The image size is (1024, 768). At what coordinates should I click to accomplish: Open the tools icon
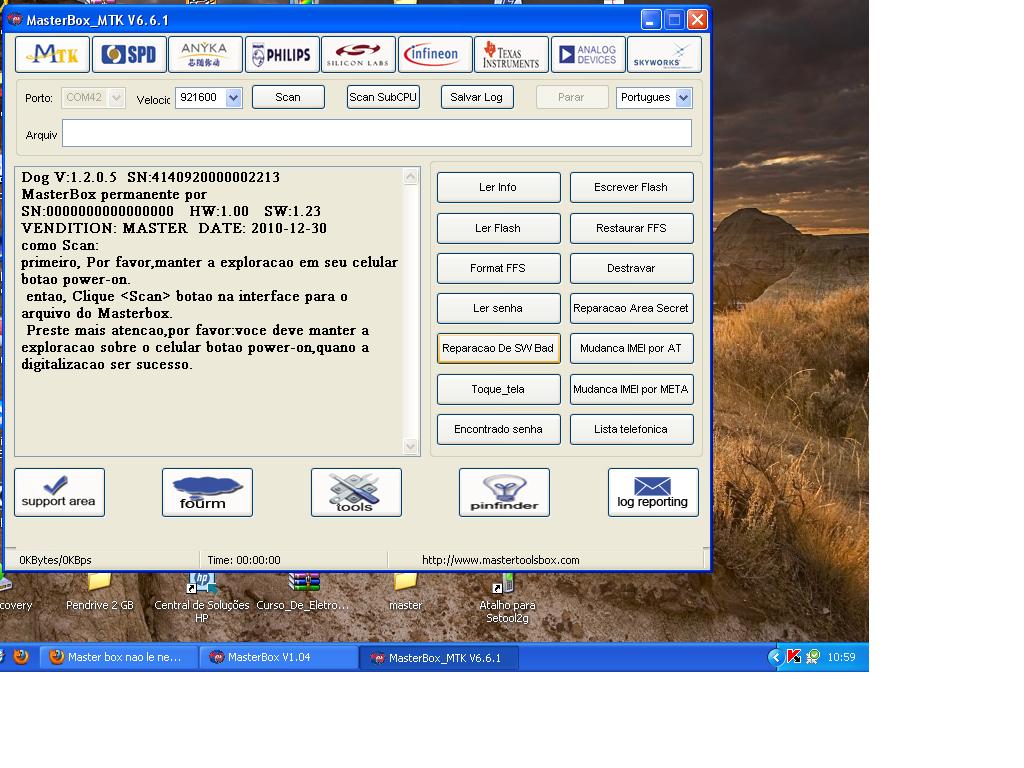tap(356, 492)
